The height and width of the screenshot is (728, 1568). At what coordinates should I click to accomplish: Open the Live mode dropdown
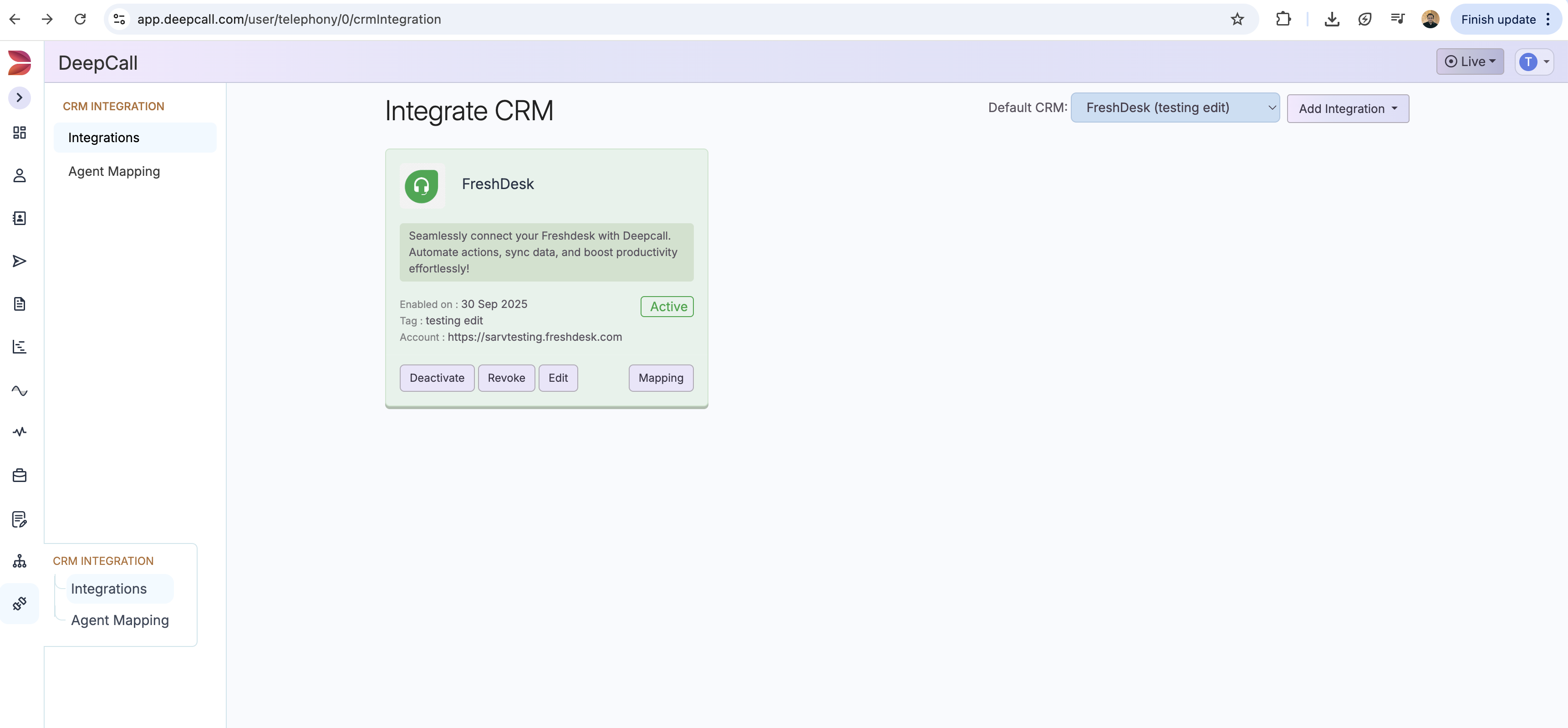click(x=1469, y=62)
